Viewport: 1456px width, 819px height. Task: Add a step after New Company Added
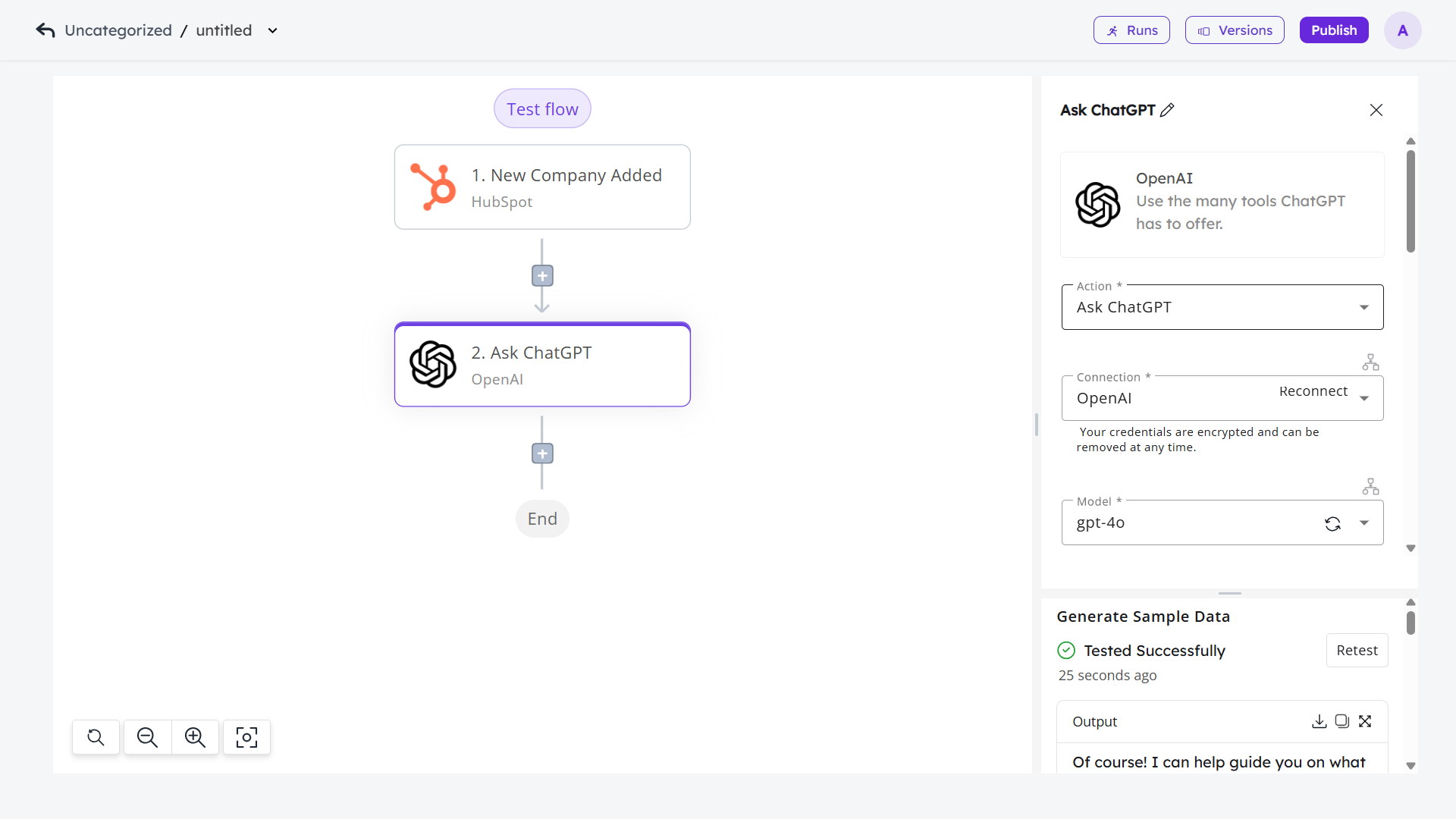(x=542, y=275)
